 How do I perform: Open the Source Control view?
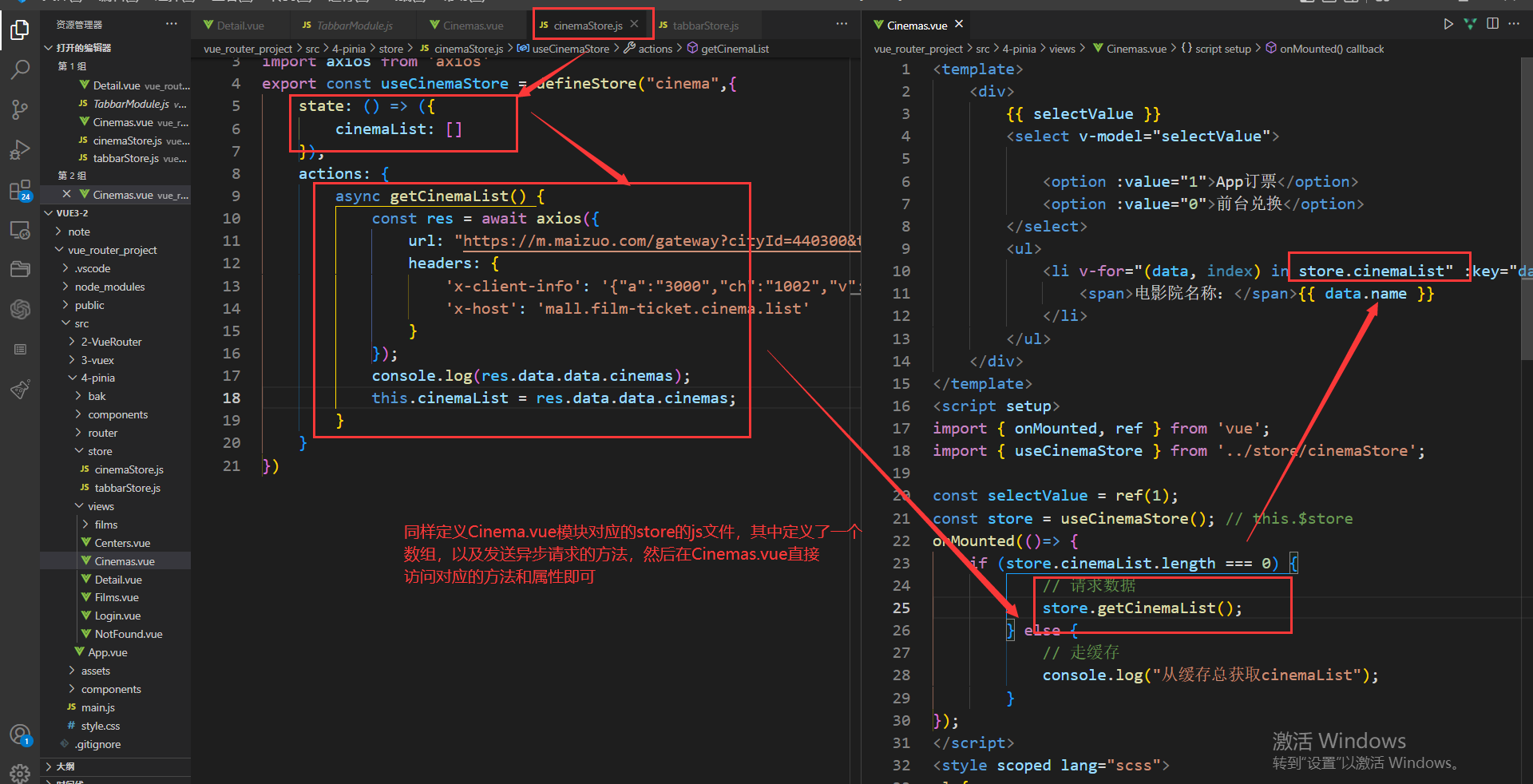[20, 109]
